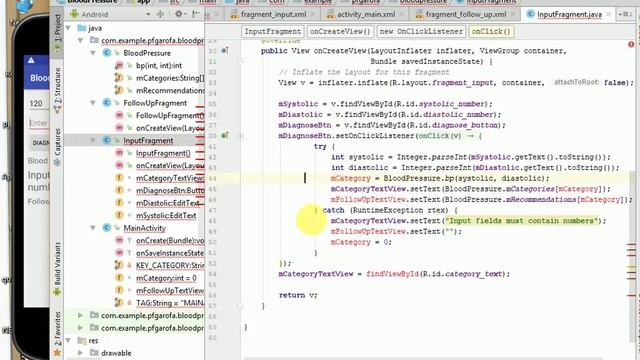Click the emulator Enter hint field
The image size is (640, 360).
pos(38,123)
